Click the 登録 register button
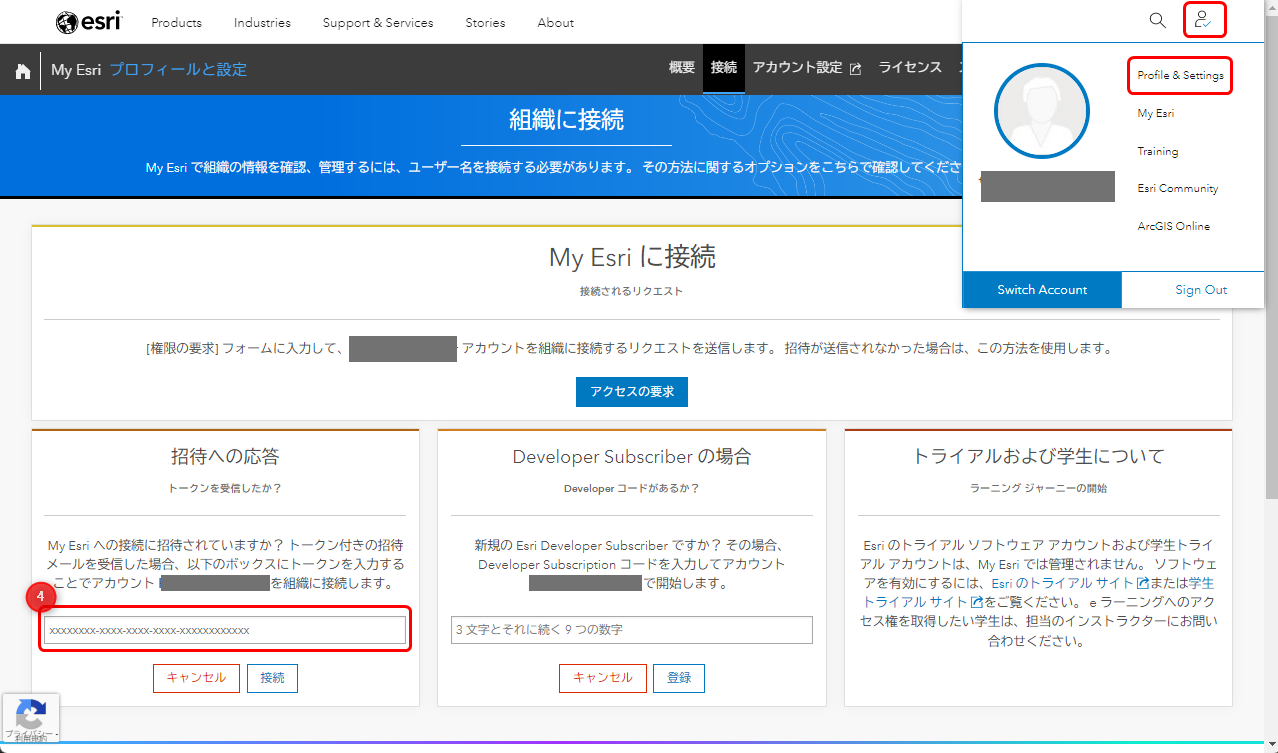The image size is (1278, 753). (x=679, y=678)
